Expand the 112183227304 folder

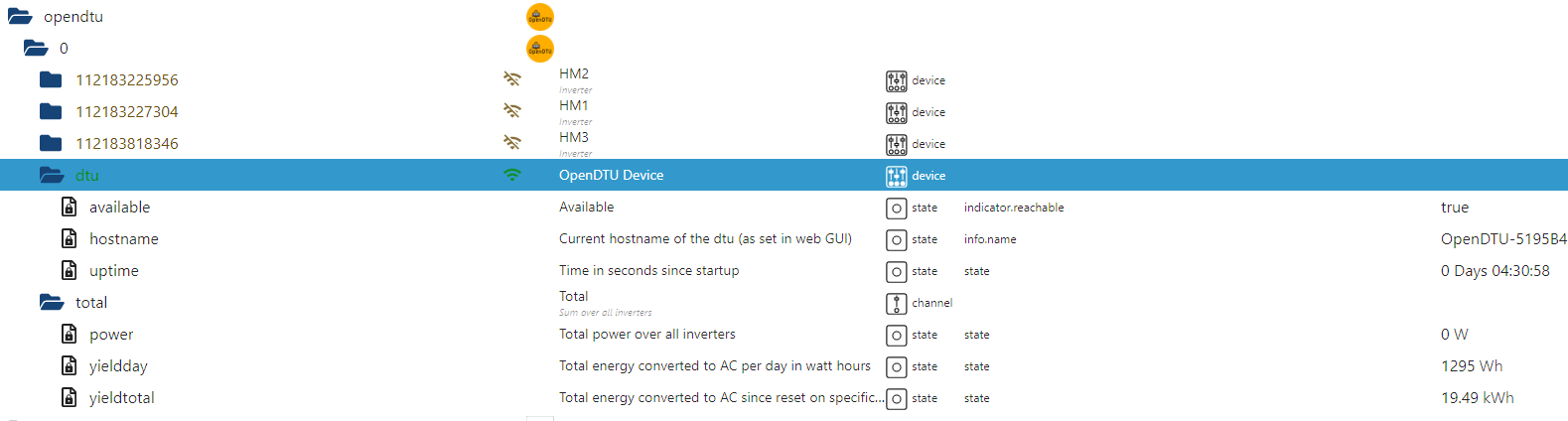click(x=51, y=111)
